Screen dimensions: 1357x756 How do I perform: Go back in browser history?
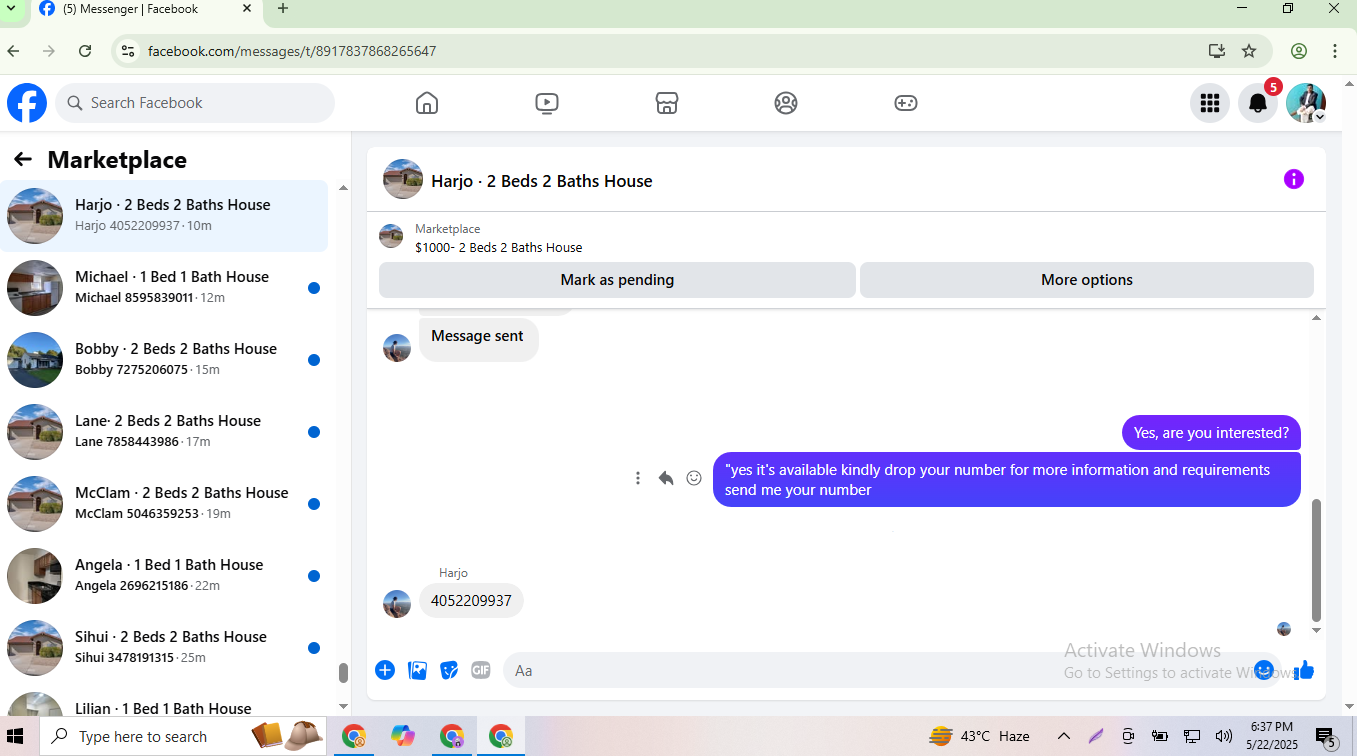pyautogui.click(x=13, y=51)
